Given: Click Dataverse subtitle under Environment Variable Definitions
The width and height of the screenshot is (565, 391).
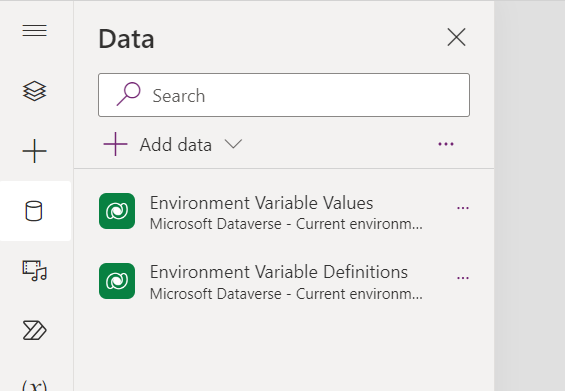Looking at the screenshot, I should (286, 294).
